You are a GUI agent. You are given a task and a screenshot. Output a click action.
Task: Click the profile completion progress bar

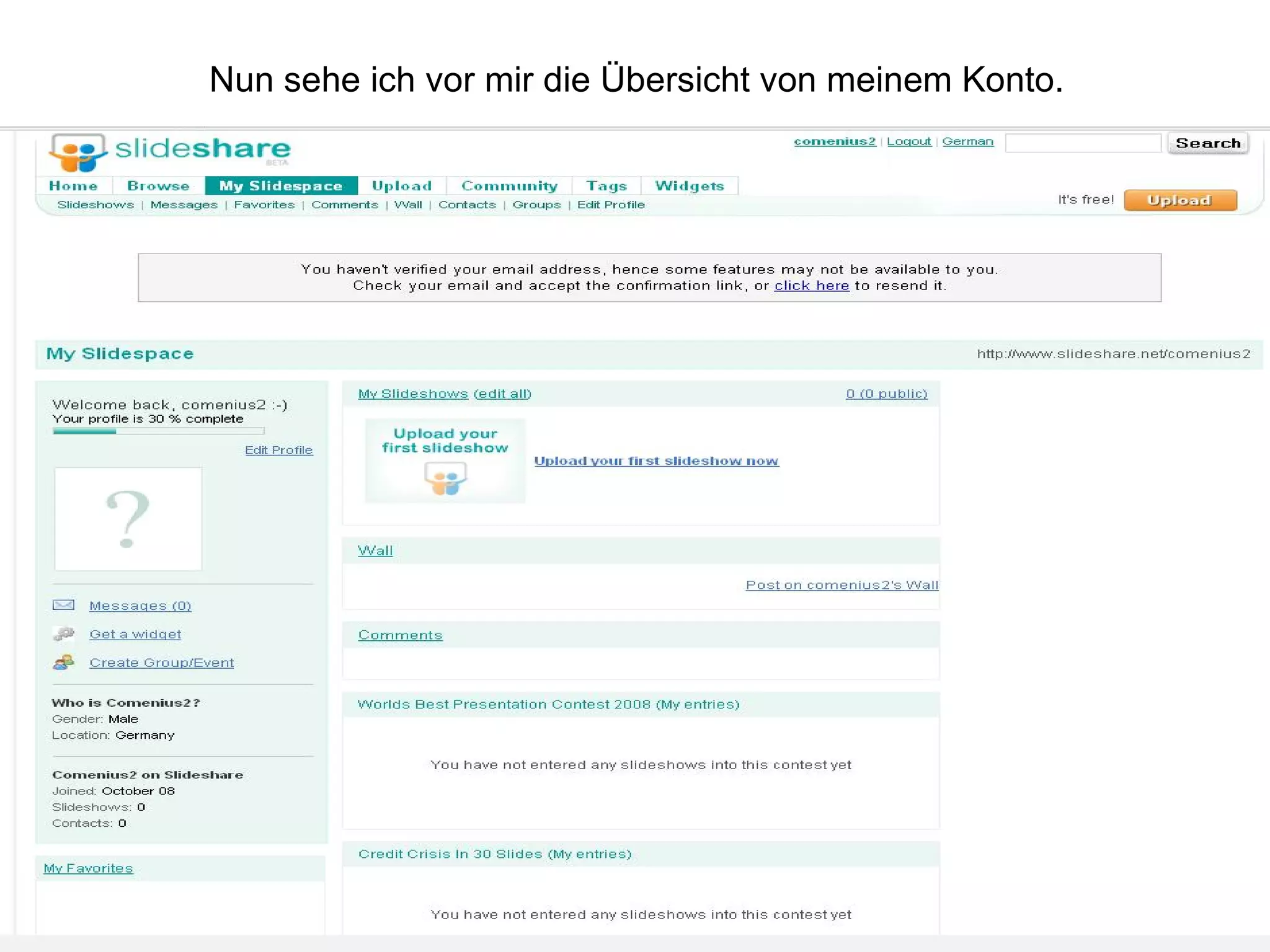(159, 431)
